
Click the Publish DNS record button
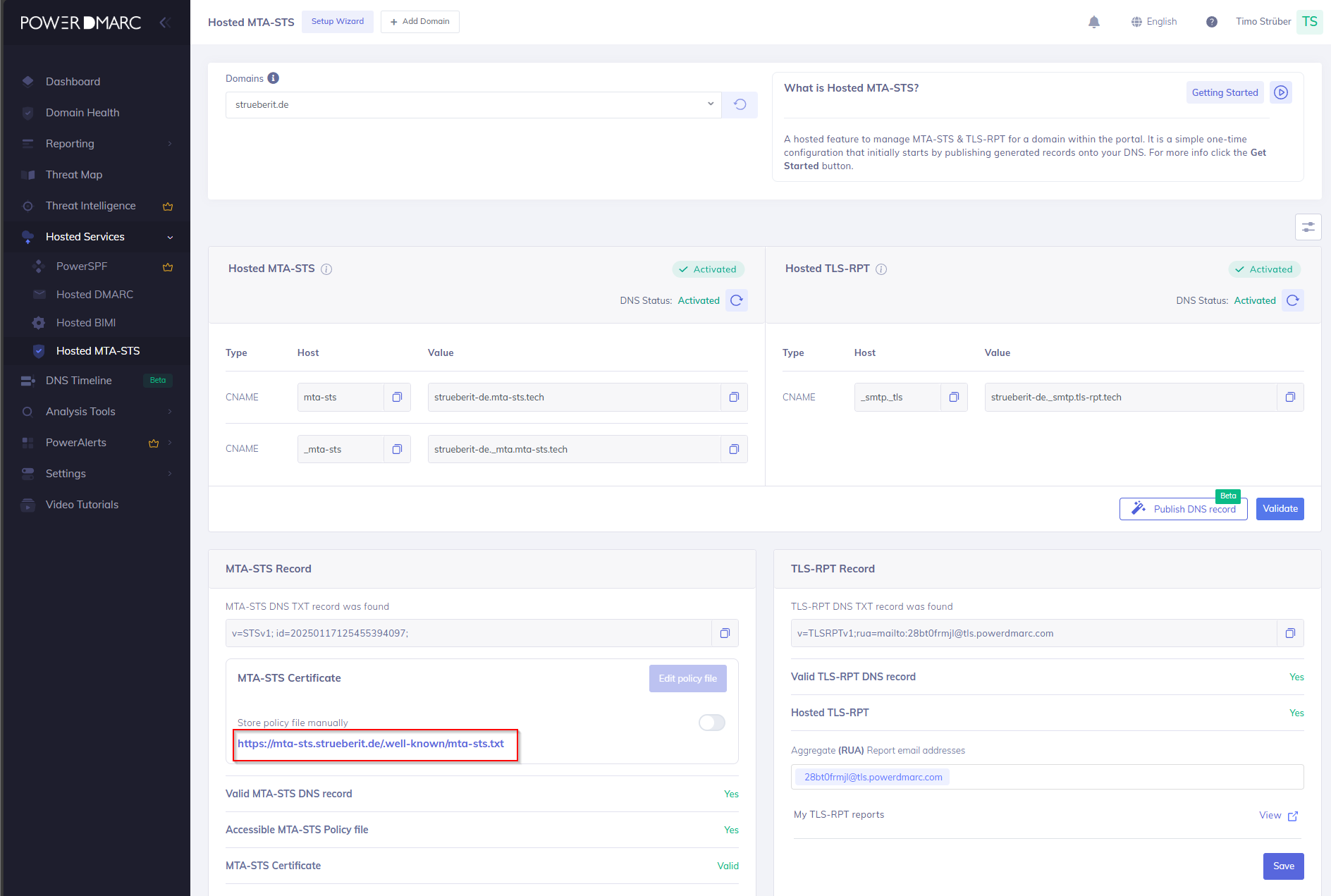pos(1183,509)
